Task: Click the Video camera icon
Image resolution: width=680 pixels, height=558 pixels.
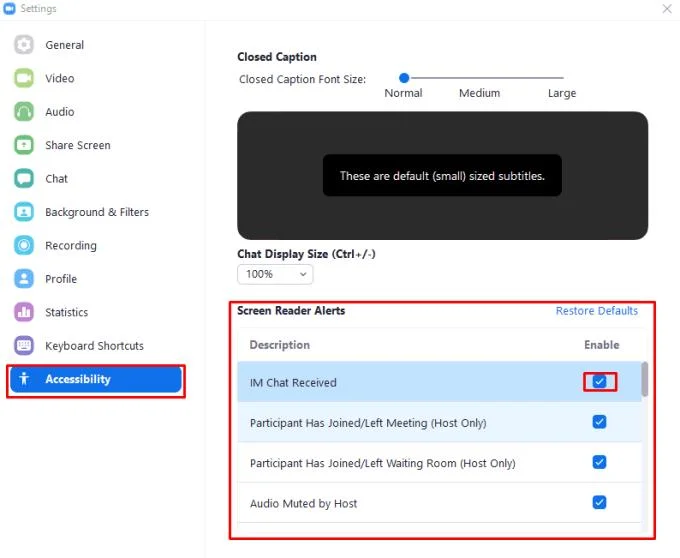Action: pyautogui.click(x=24, y=78)
